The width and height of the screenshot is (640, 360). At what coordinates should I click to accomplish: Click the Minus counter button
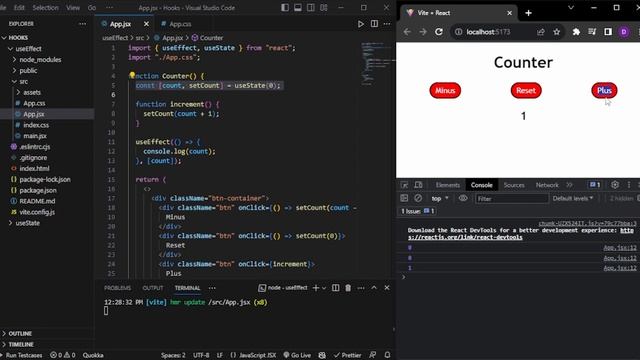pyautogui.click(x=445, y=91)
